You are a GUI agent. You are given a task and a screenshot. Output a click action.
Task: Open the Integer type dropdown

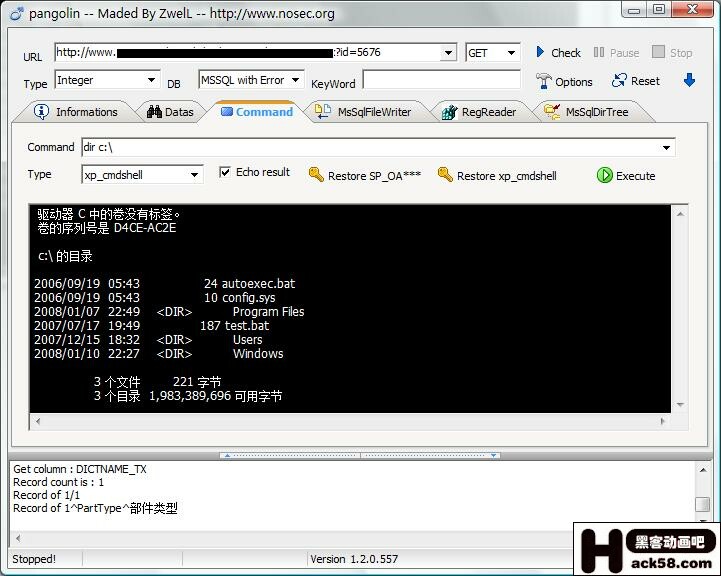[x=151, y=80]
